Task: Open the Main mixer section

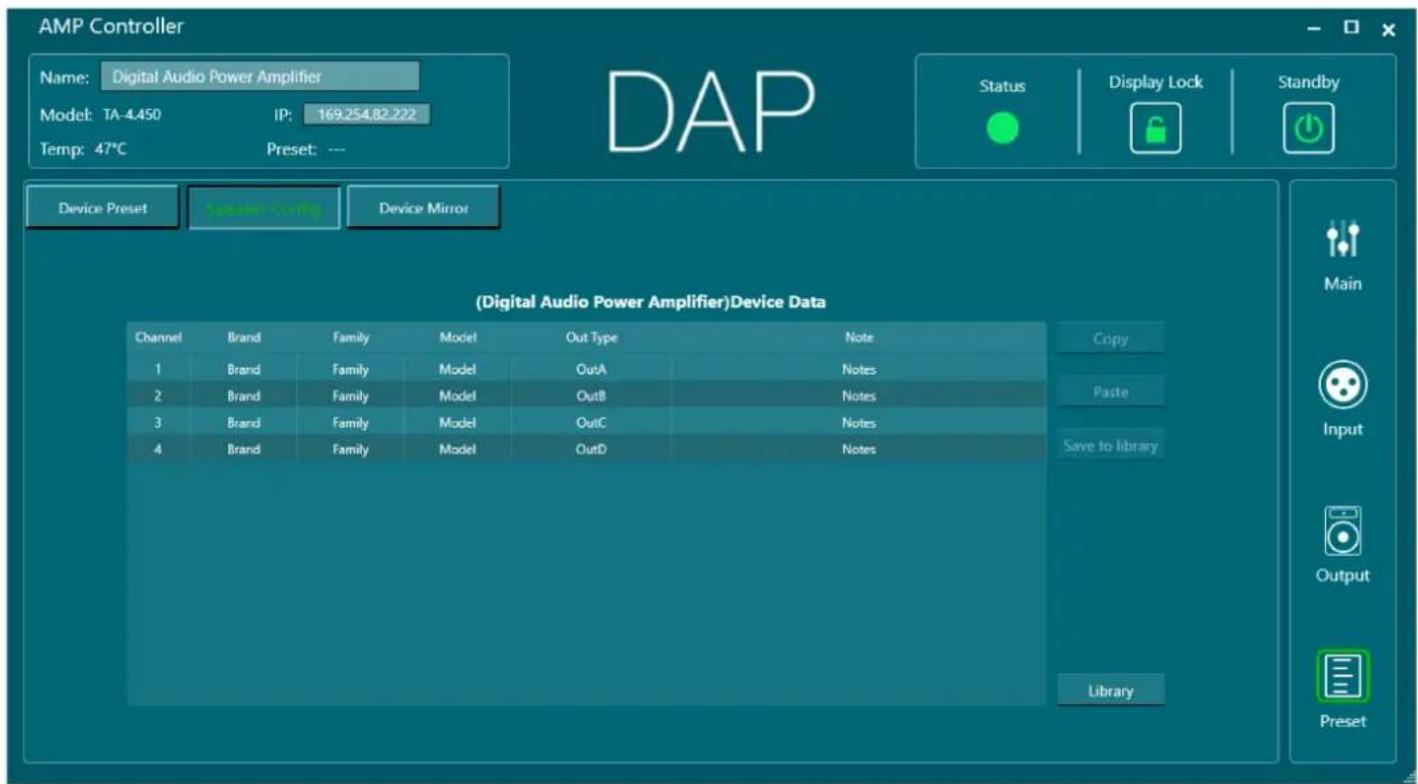Action: click(1343, 254)
